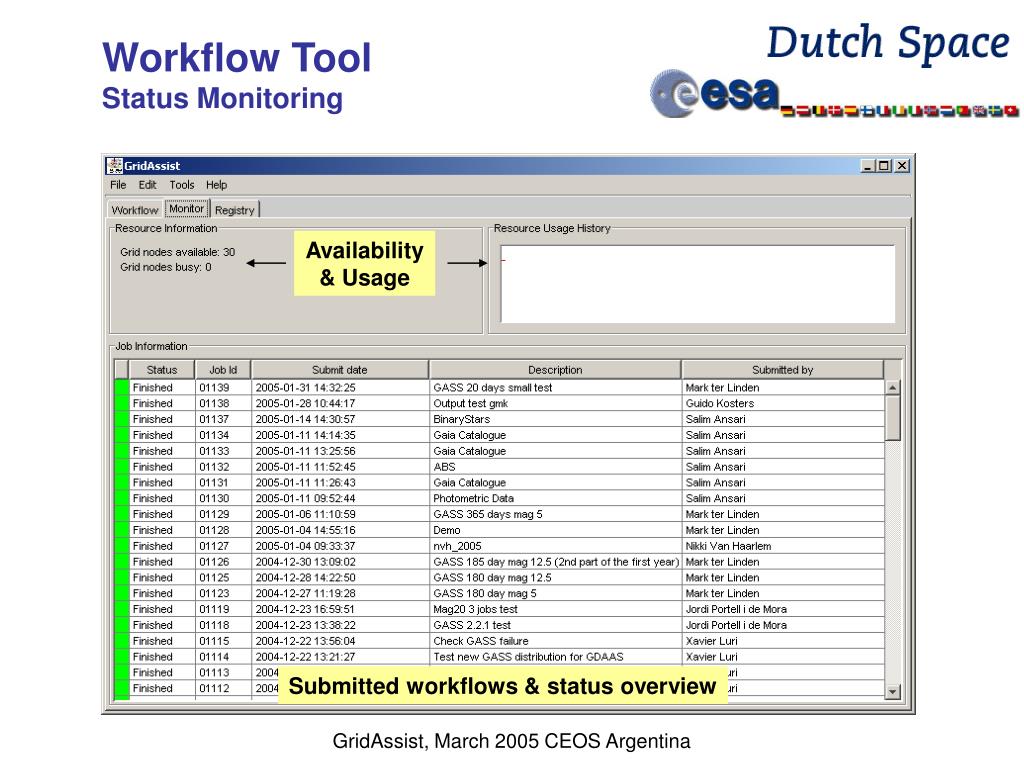Viewport: 1024px width, 768px height.
Task: Switch to the Registry tab
Action: (234, 210)
